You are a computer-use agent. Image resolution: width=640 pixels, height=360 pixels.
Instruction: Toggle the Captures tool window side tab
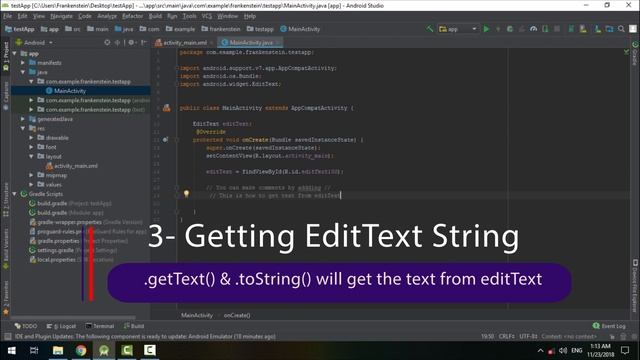(x=6, y=96)
